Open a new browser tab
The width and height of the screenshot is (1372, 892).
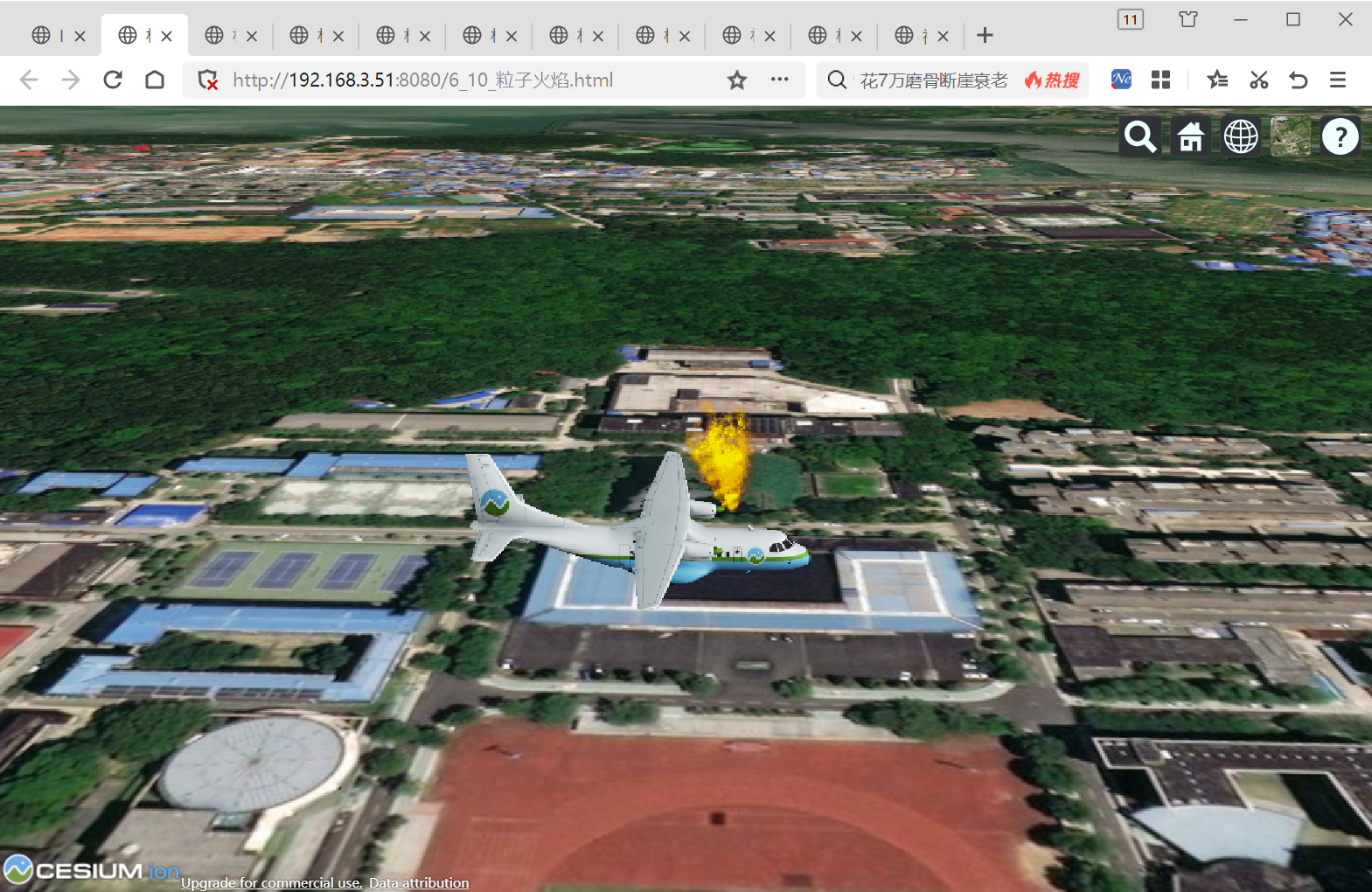(985, 35)
